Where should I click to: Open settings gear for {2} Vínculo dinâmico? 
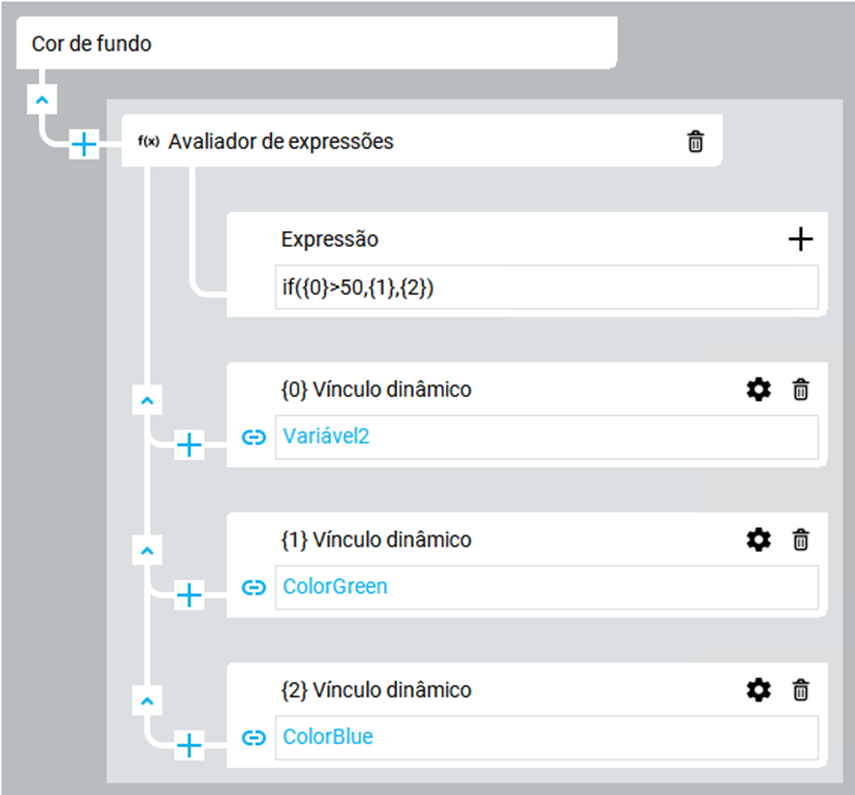coord(759,690)
